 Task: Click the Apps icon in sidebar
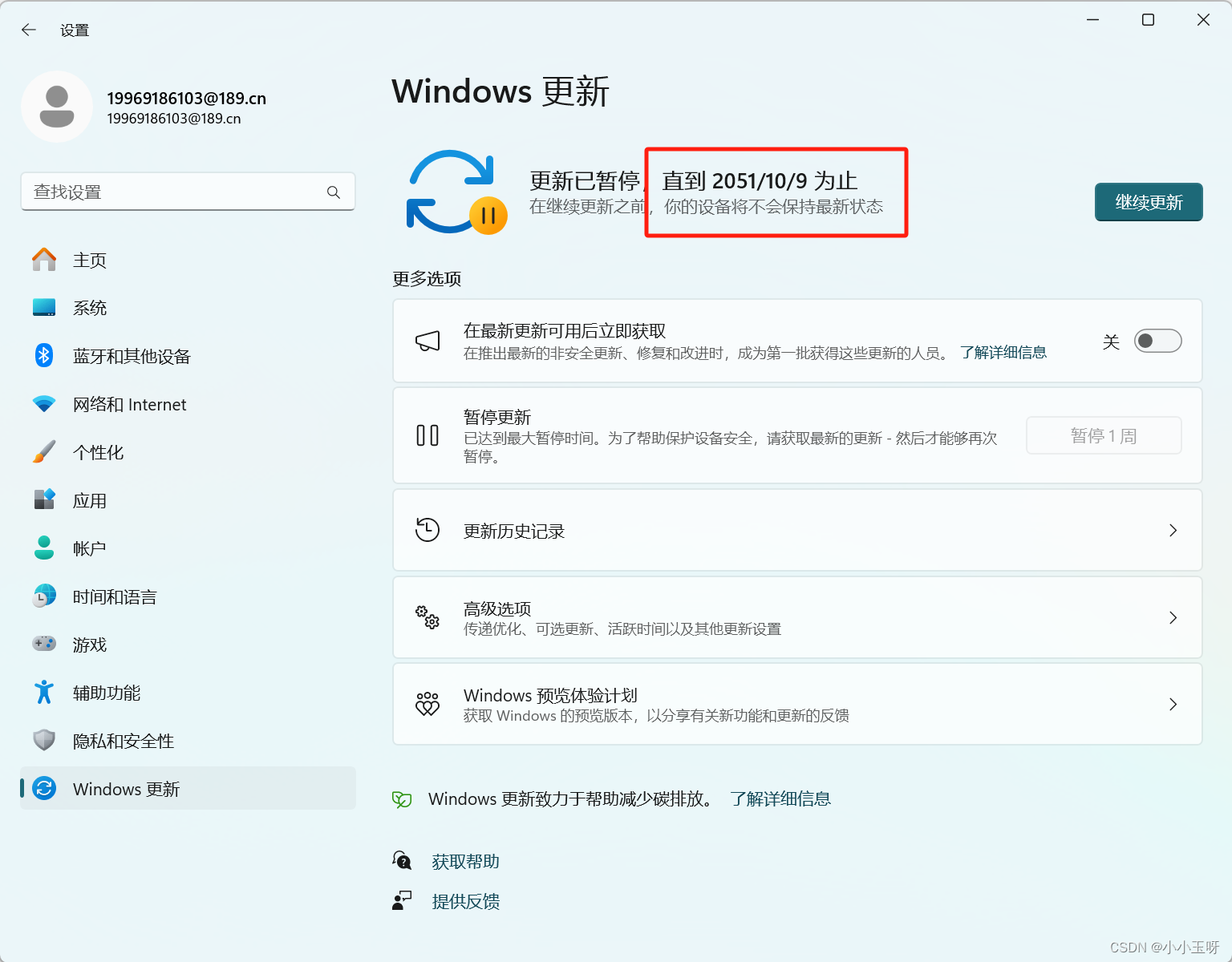pos(44,499)
